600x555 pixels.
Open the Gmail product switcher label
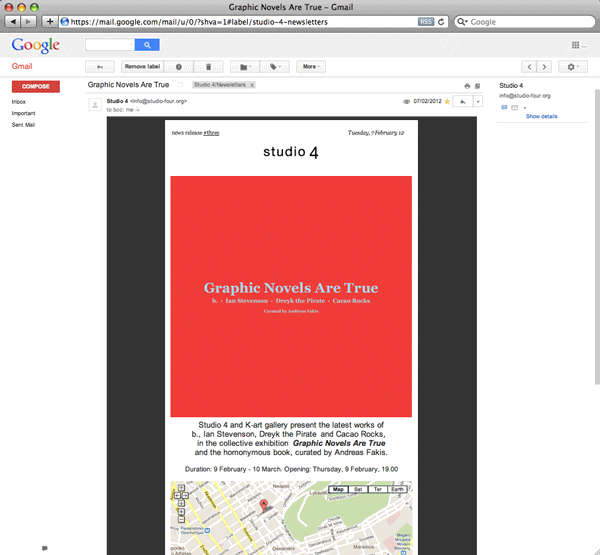point(22,66)
